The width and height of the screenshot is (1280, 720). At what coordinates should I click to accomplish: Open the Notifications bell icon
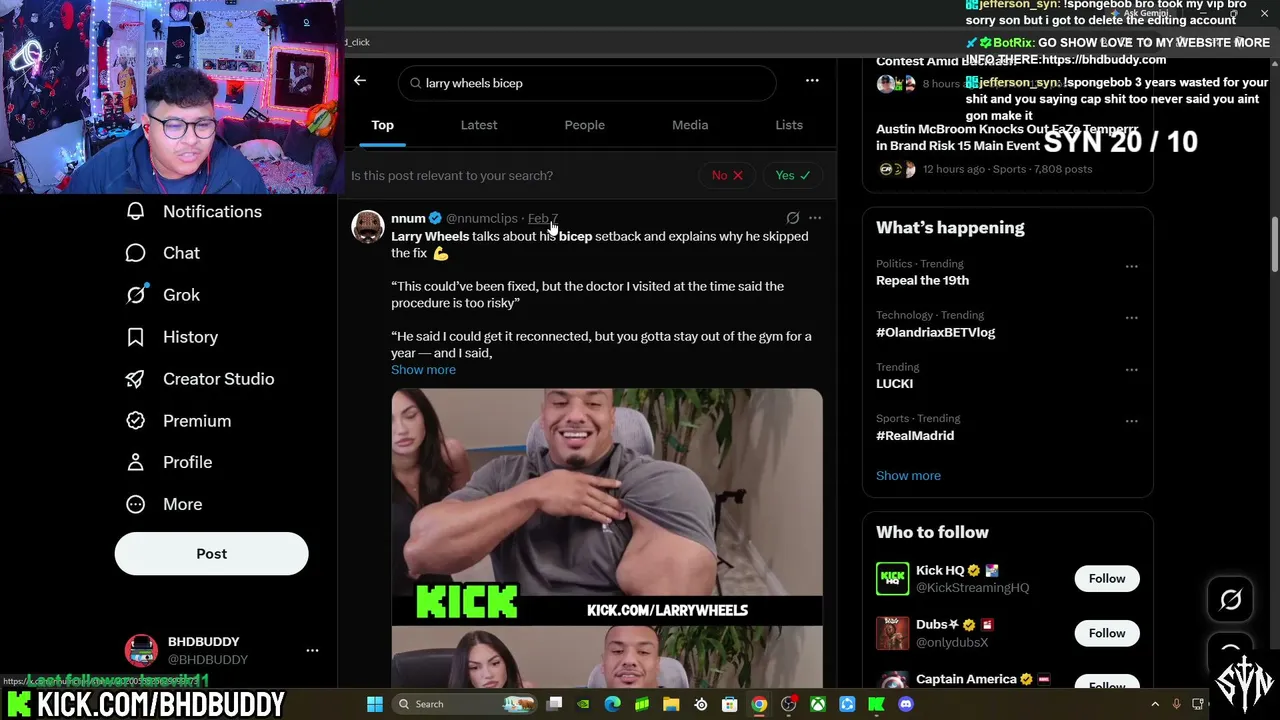click(x=136, y=211)
